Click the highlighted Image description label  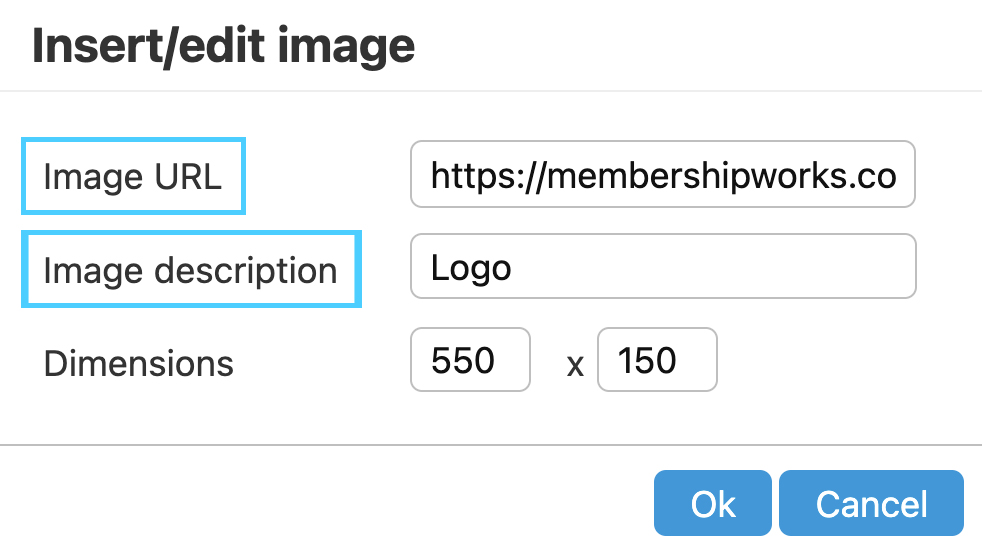(x=191, y=270)
